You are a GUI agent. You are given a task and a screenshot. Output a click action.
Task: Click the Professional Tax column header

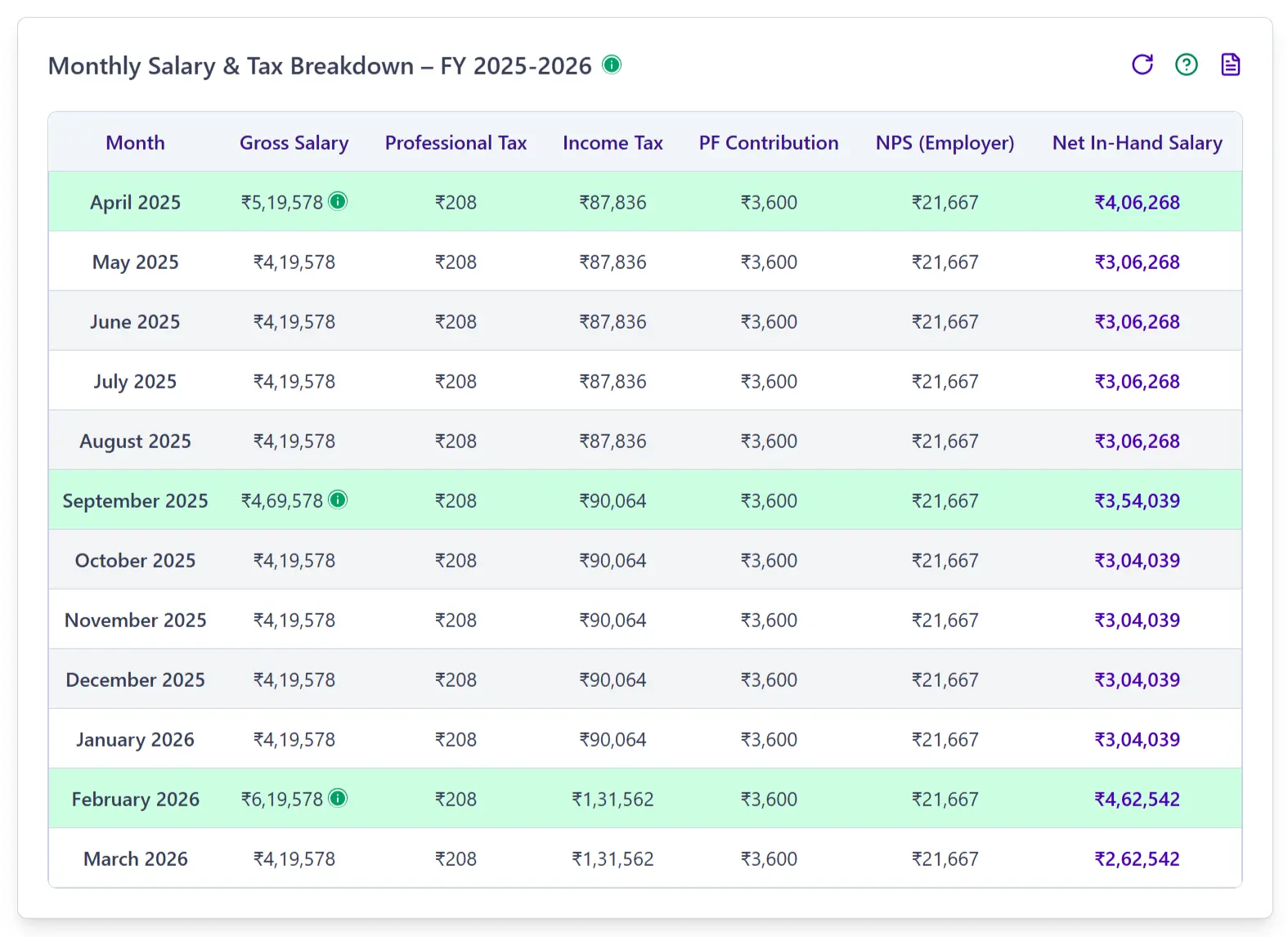456,143
